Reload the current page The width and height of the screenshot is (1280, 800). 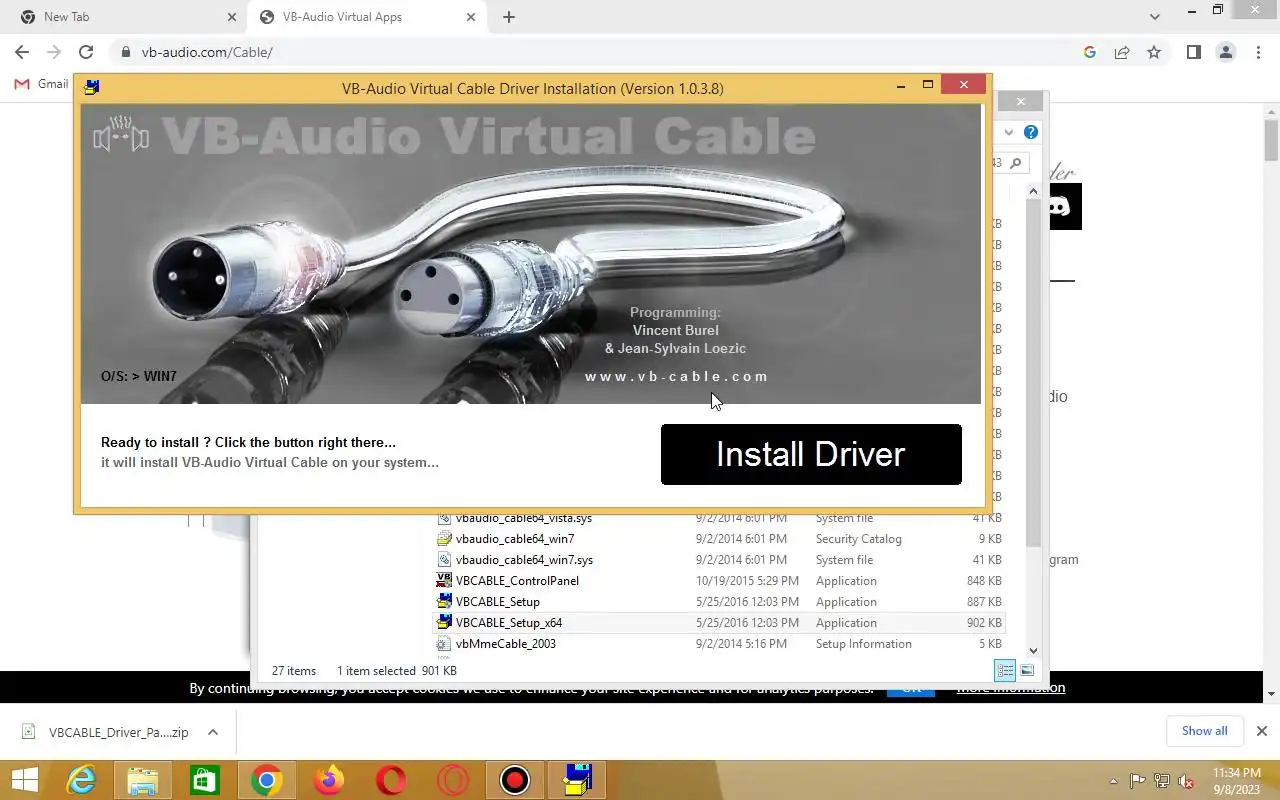pyautogui.click(x=86, y=52)
